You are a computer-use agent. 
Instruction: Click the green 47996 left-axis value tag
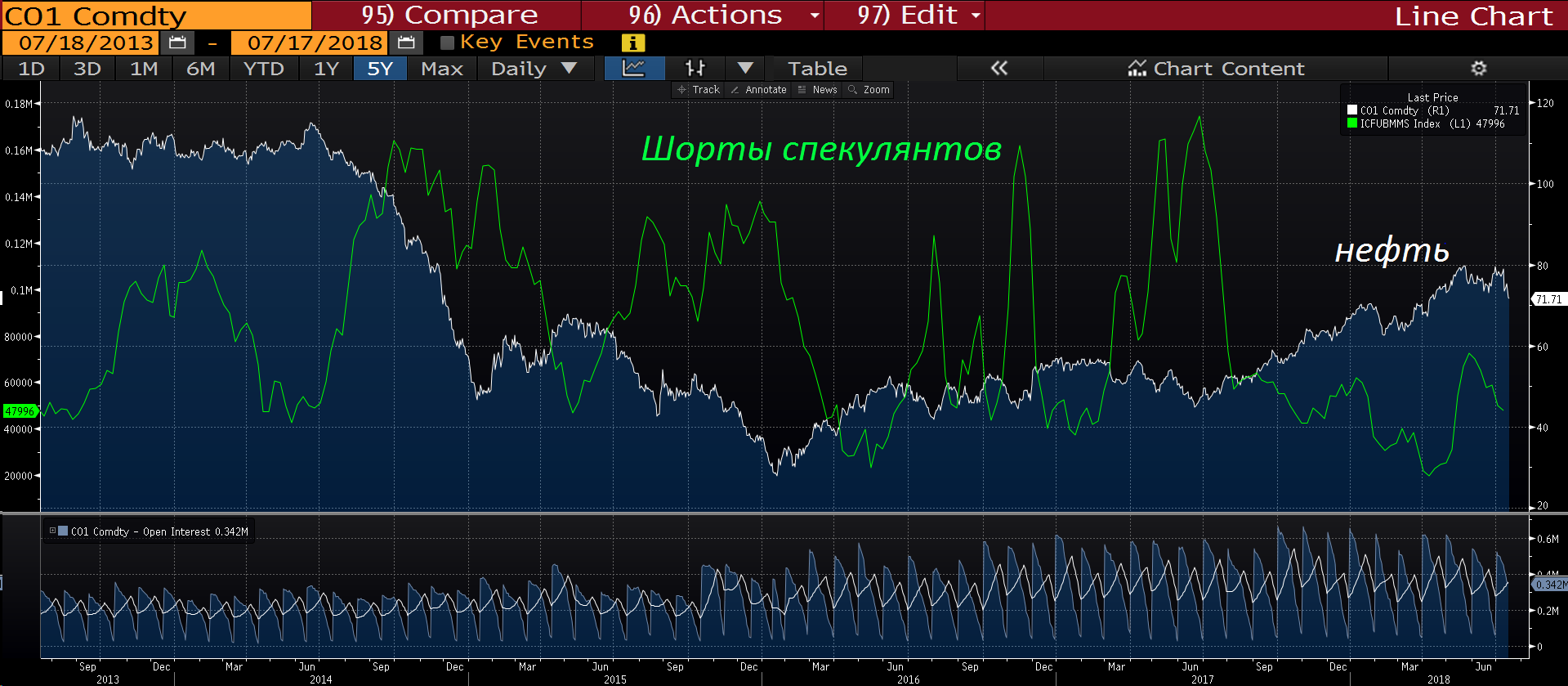click(20, 411)
